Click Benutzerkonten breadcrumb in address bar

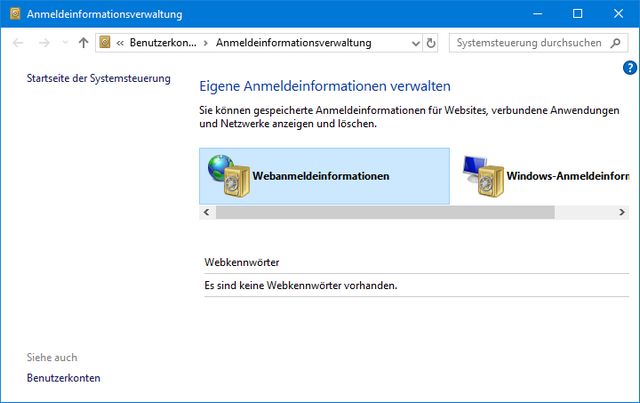click(x=163, y=42)
